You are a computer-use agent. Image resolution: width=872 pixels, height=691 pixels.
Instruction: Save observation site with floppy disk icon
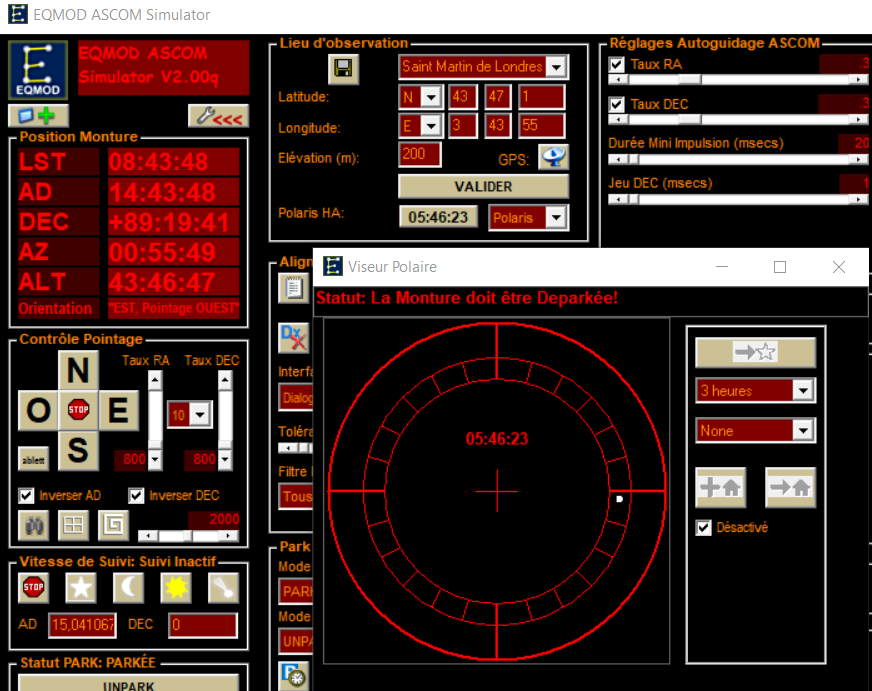tap(343, 69)
